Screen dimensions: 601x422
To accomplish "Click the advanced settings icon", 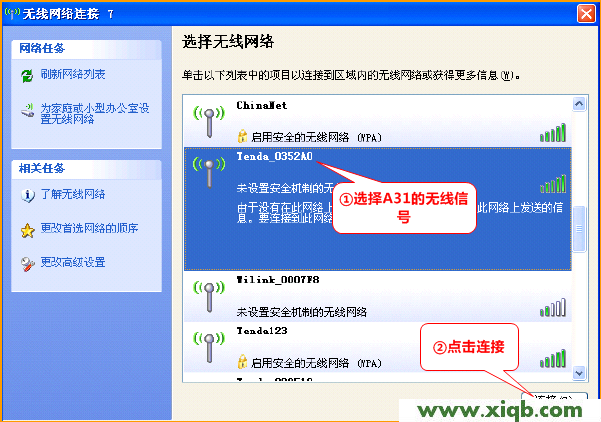I will pyautogui.click(x=28, y=264).
